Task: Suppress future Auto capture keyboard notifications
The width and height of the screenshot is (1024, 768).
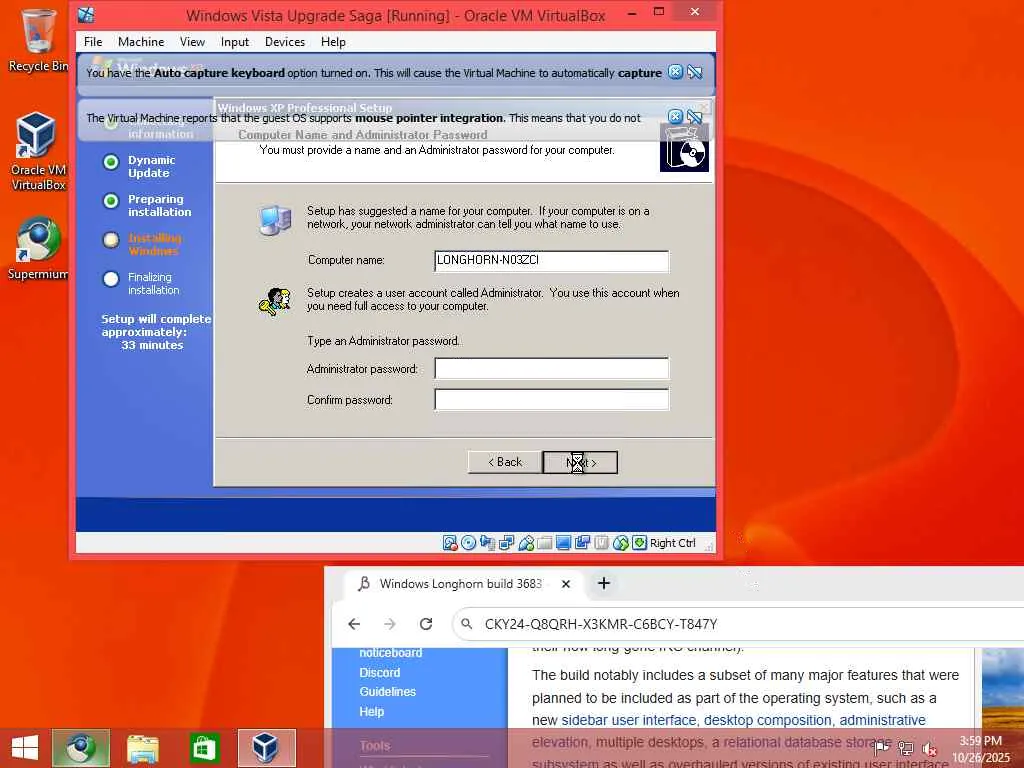Action: pyautogui.click(x=695, y=72)
